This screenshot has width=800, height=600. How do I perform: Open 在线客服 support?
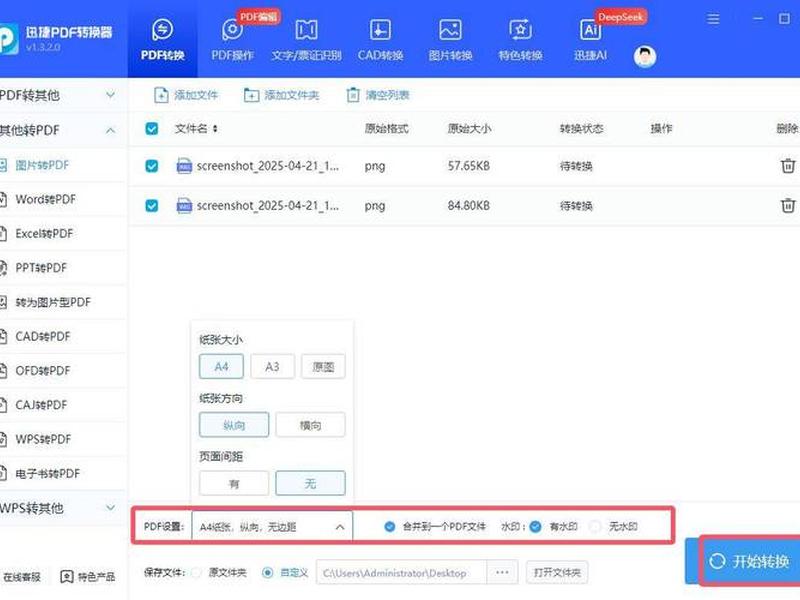coord(21,577)
